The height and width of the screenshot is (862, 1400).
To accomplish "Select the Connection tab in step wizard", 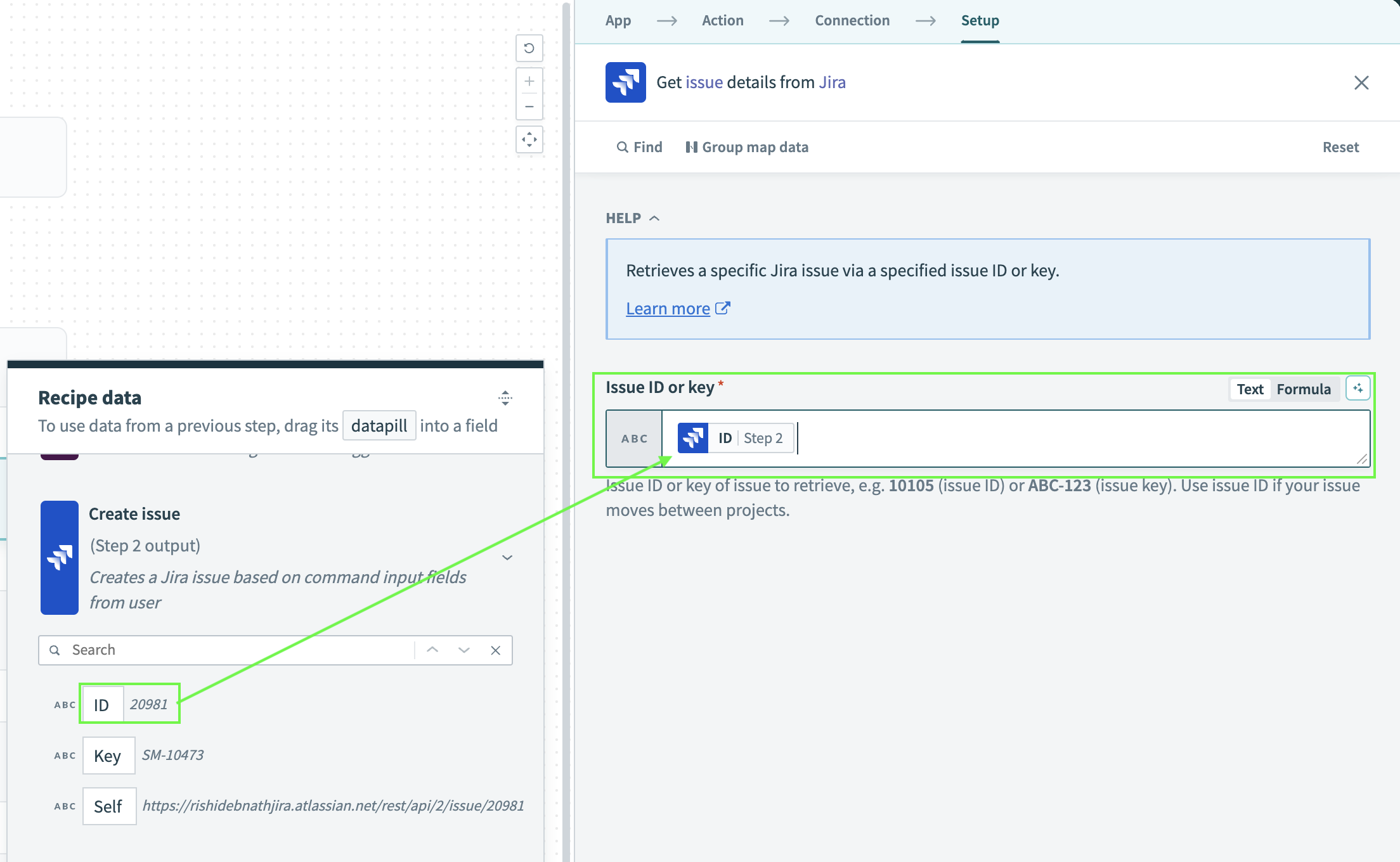I will pyautogui.click(x=852, y=19).
